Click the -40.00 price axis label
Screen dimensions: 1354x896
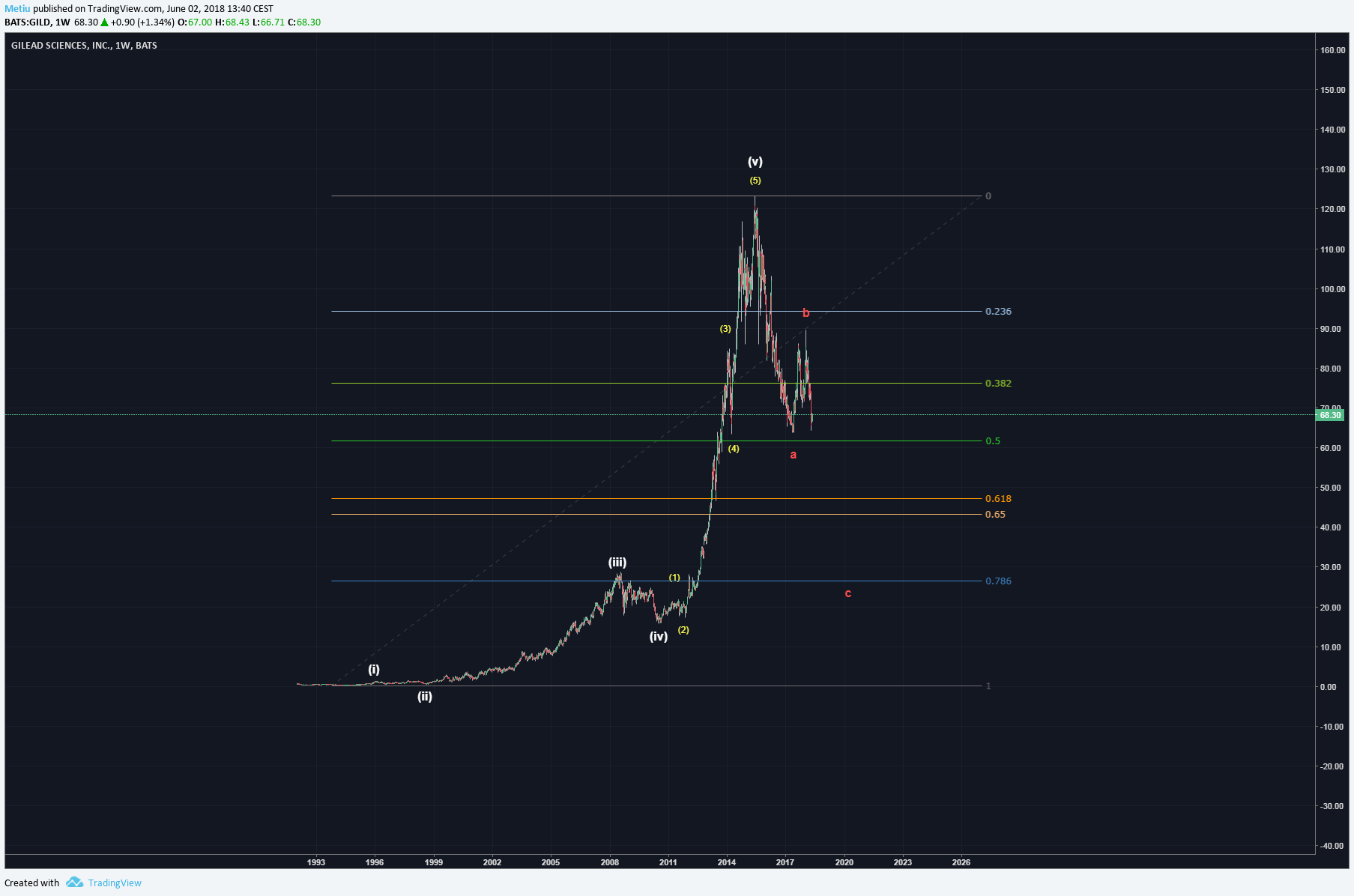[x=1332, y=847]
